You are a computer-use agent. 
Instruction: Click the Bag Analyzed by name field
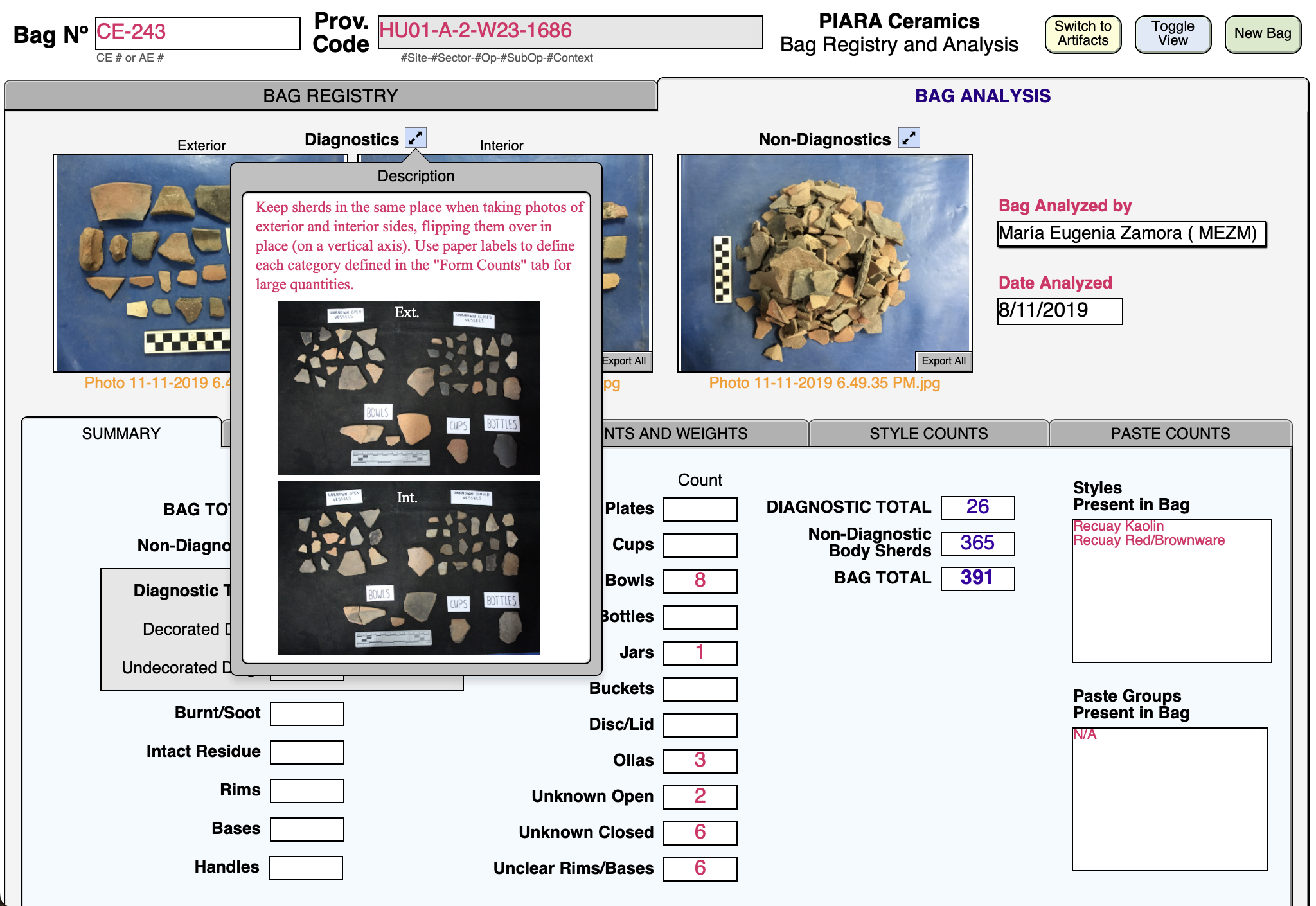click(x=1131, y=234)
